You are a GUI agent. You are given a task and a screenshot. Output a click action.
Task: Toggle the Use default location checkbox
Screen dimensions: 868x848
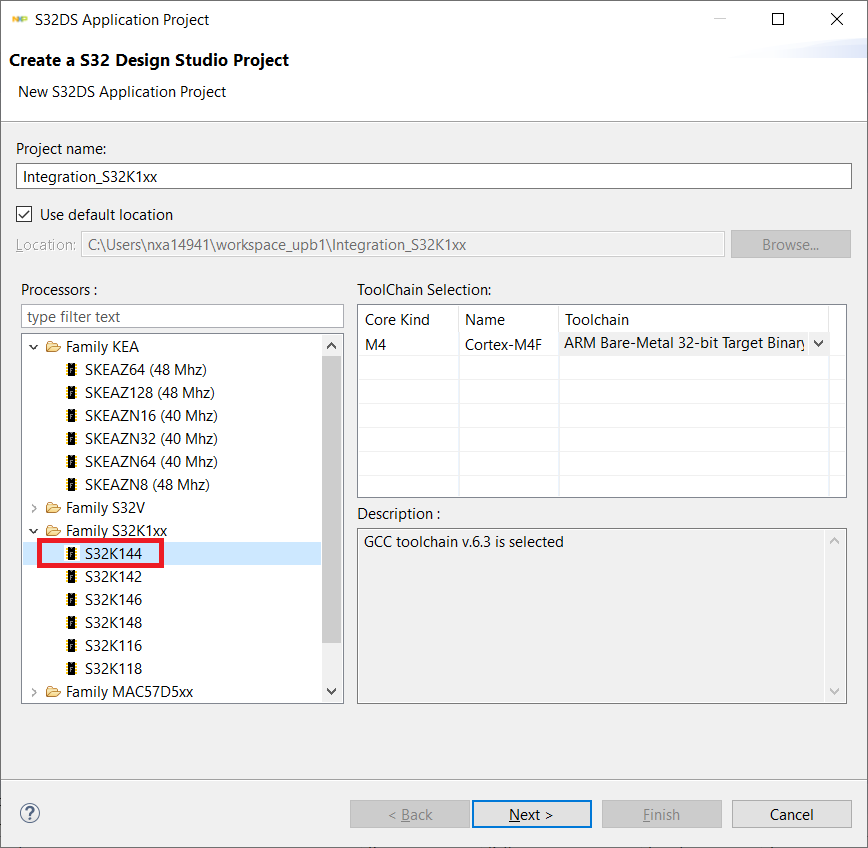click(24, 214)
